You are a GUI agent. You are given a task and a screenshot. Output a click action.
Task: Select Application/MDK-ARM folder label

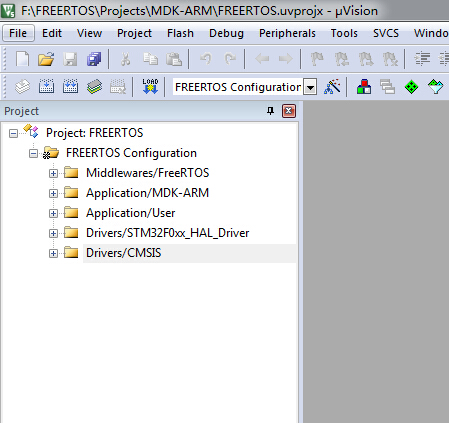point(147,193)
